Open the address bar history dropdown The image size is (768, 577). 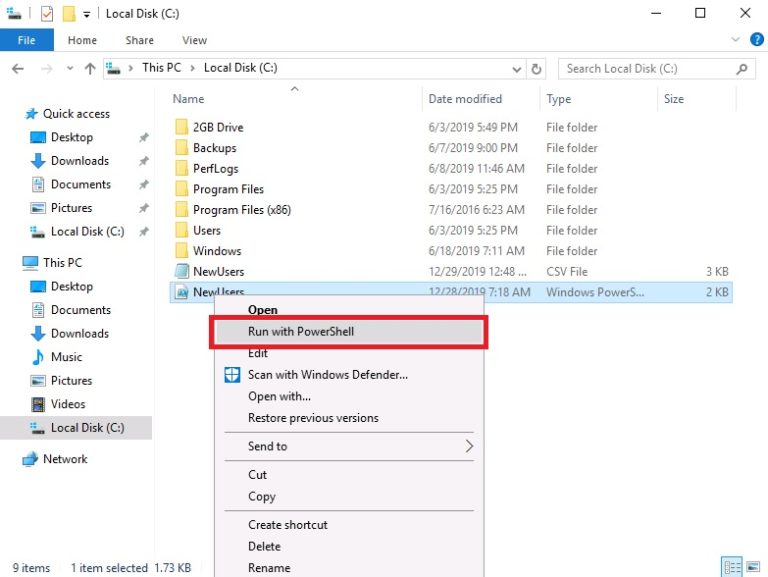click(x=516, y=69)
